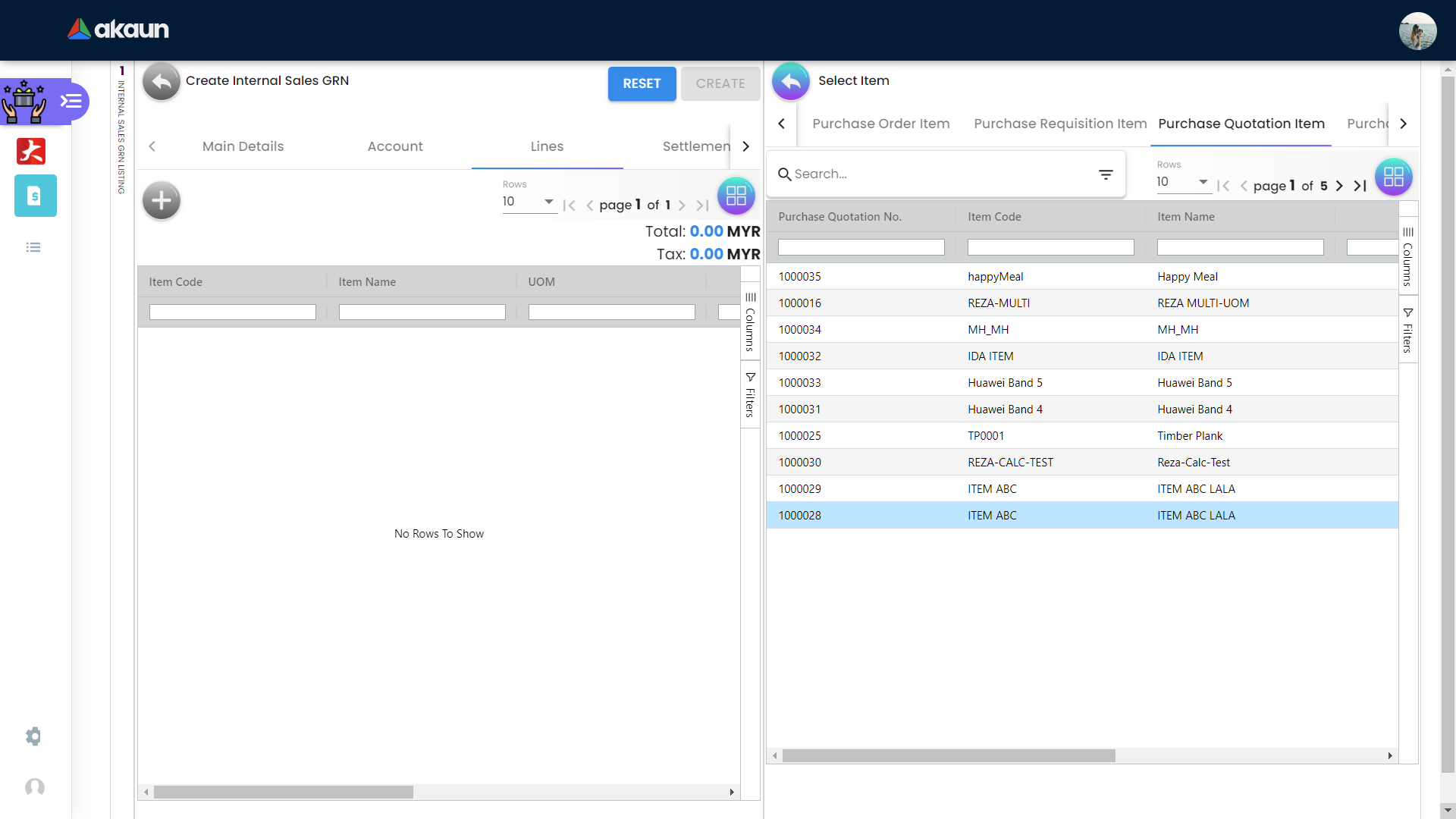Toggle the purple sidebar menu collapse button
Screen dimensions: 1456x819
(x=71, y=101)
